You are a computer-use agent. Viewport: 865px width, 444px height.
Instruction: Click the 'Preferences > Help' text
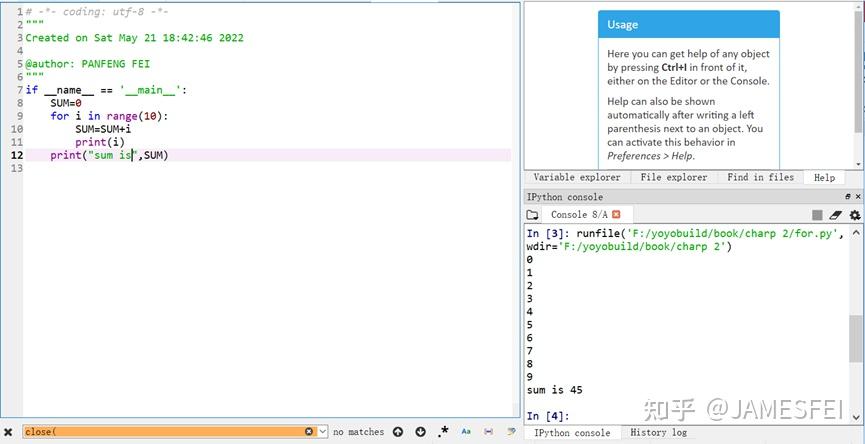tap(650, 156)
